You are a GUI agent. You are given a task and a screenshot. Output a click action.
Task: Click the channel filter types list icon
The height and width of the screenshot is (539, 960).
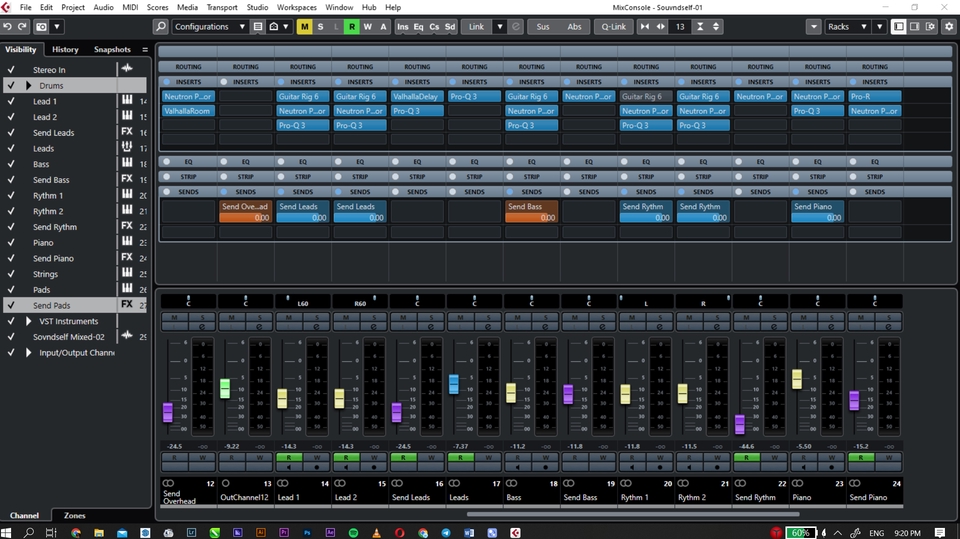(x=258, y=26)
